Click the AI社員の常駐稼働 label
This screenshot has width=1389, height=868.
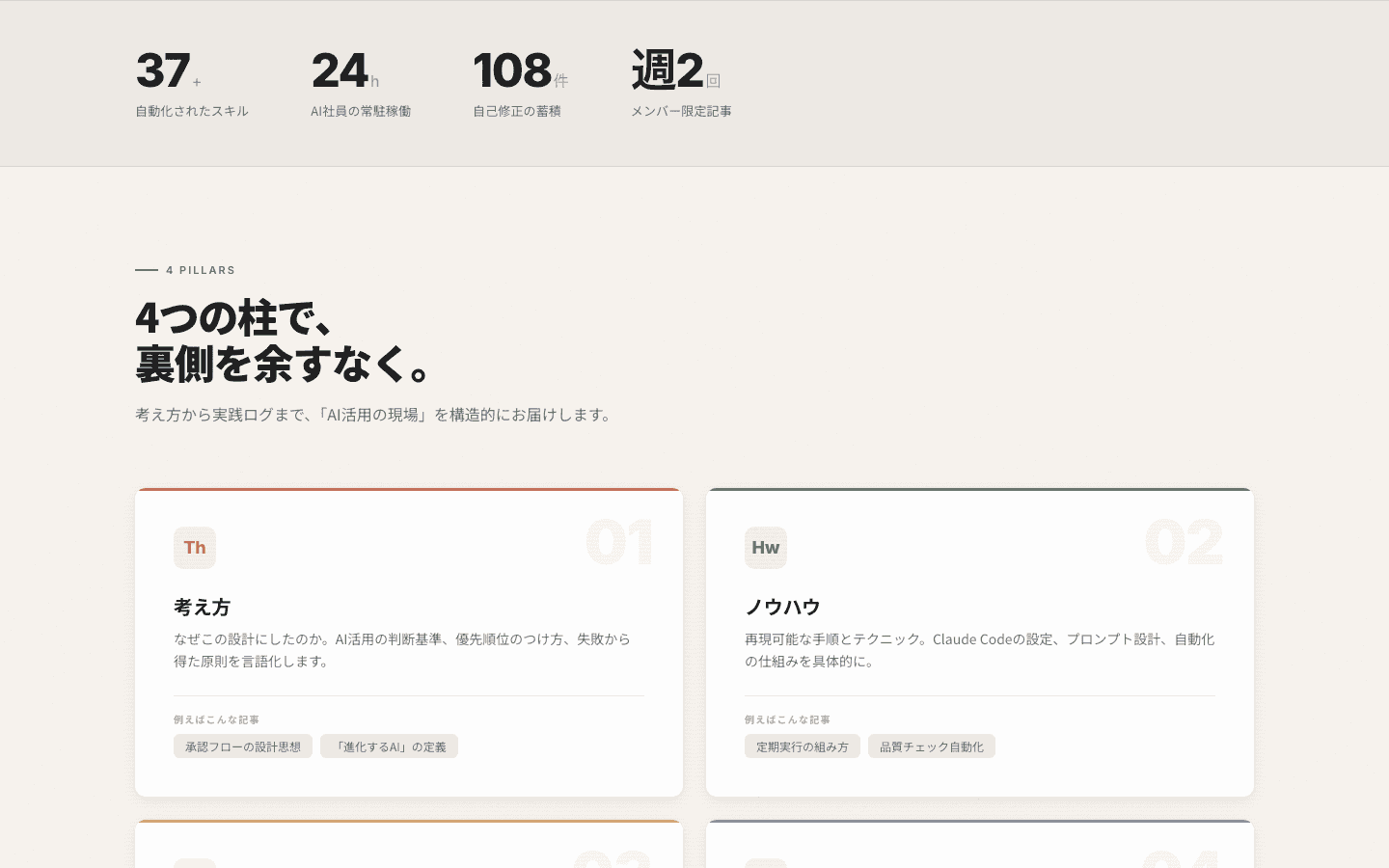click(x=361, y=111)
